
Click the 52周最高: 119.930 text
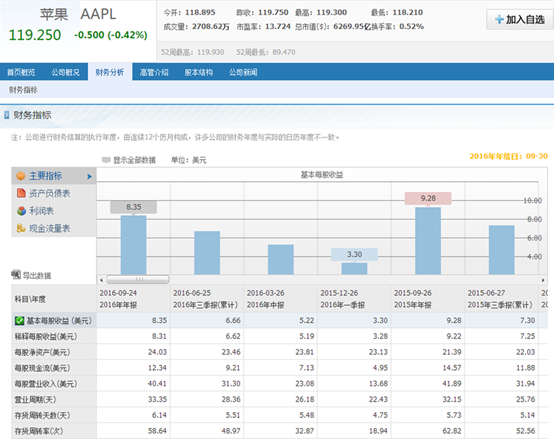193,52
